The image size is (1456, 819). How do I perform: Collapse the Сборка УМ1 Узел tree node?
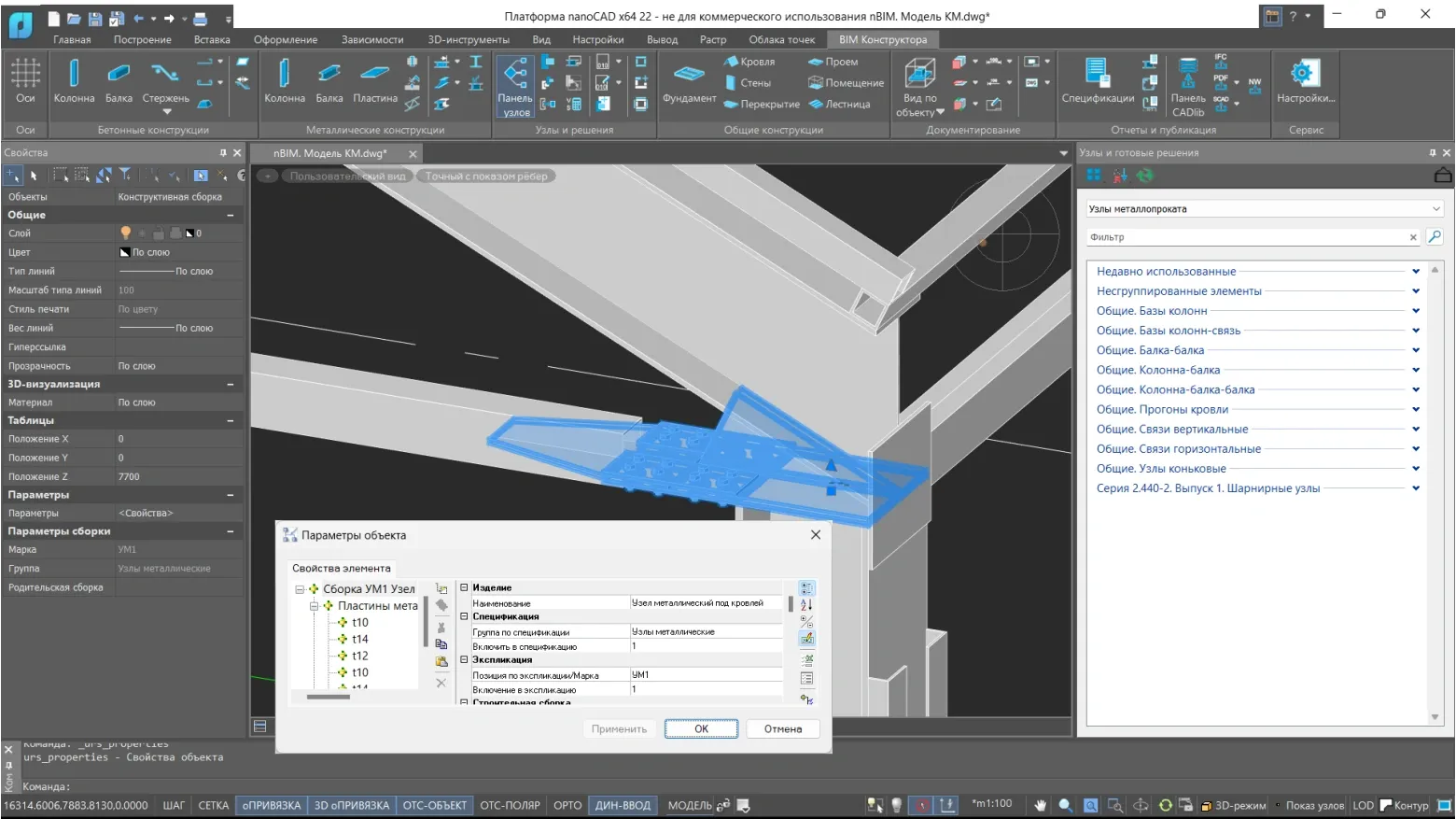coord(300,589)
